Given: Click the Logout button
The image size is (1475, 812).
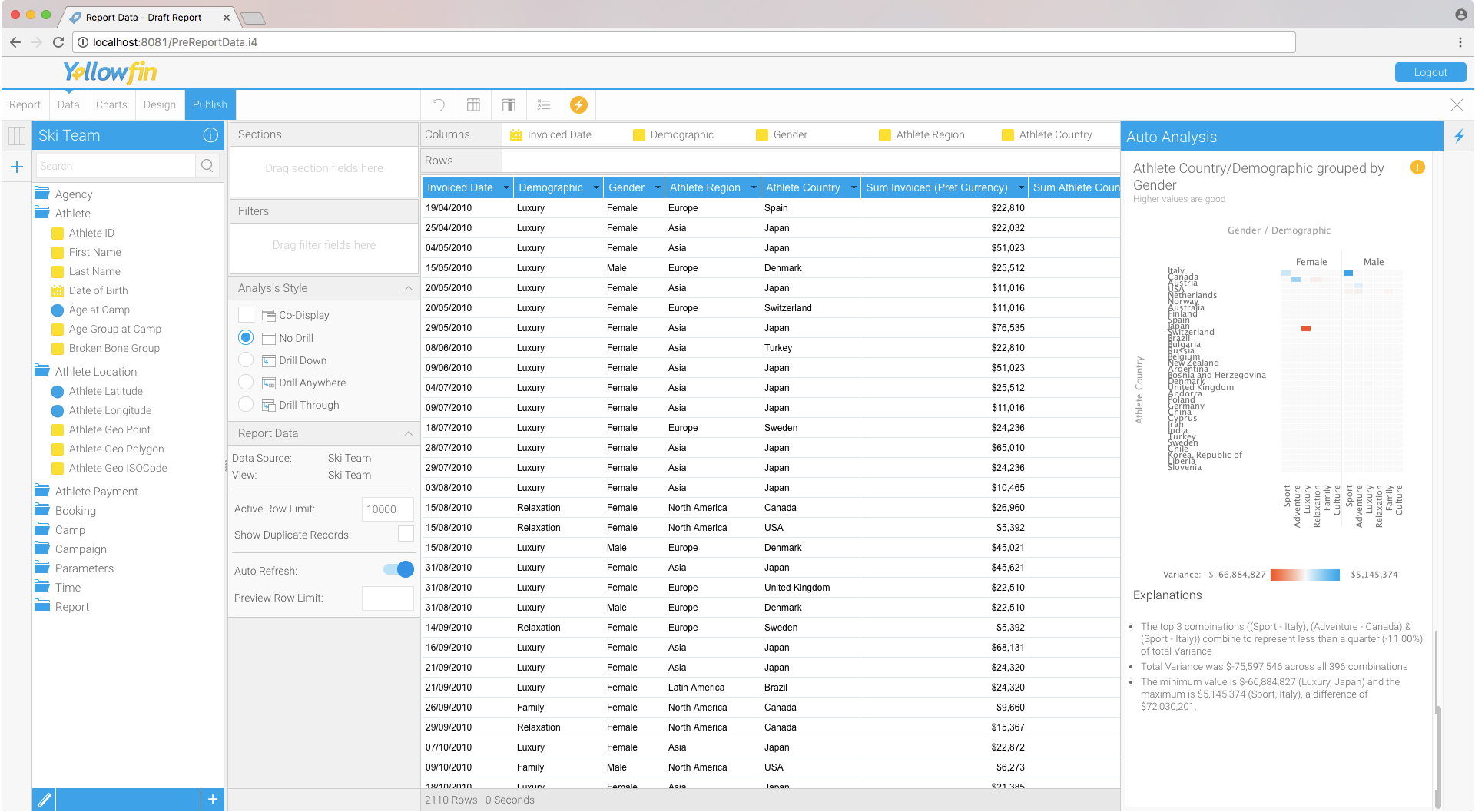Looking at the screenshot, I should [1430, 72].
